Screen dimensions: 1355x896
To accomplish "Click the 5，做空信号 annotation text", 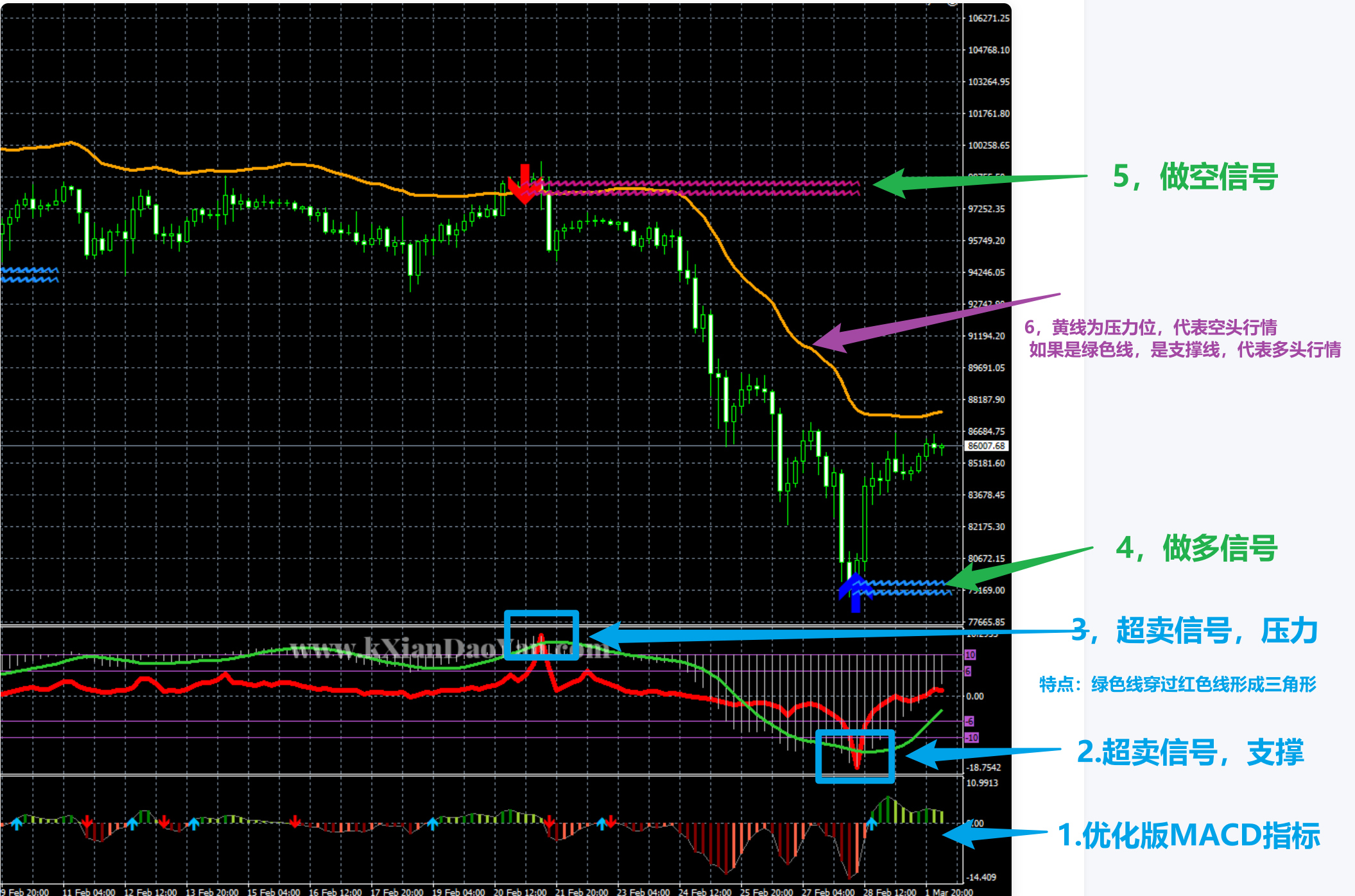I will point(1195,177).
